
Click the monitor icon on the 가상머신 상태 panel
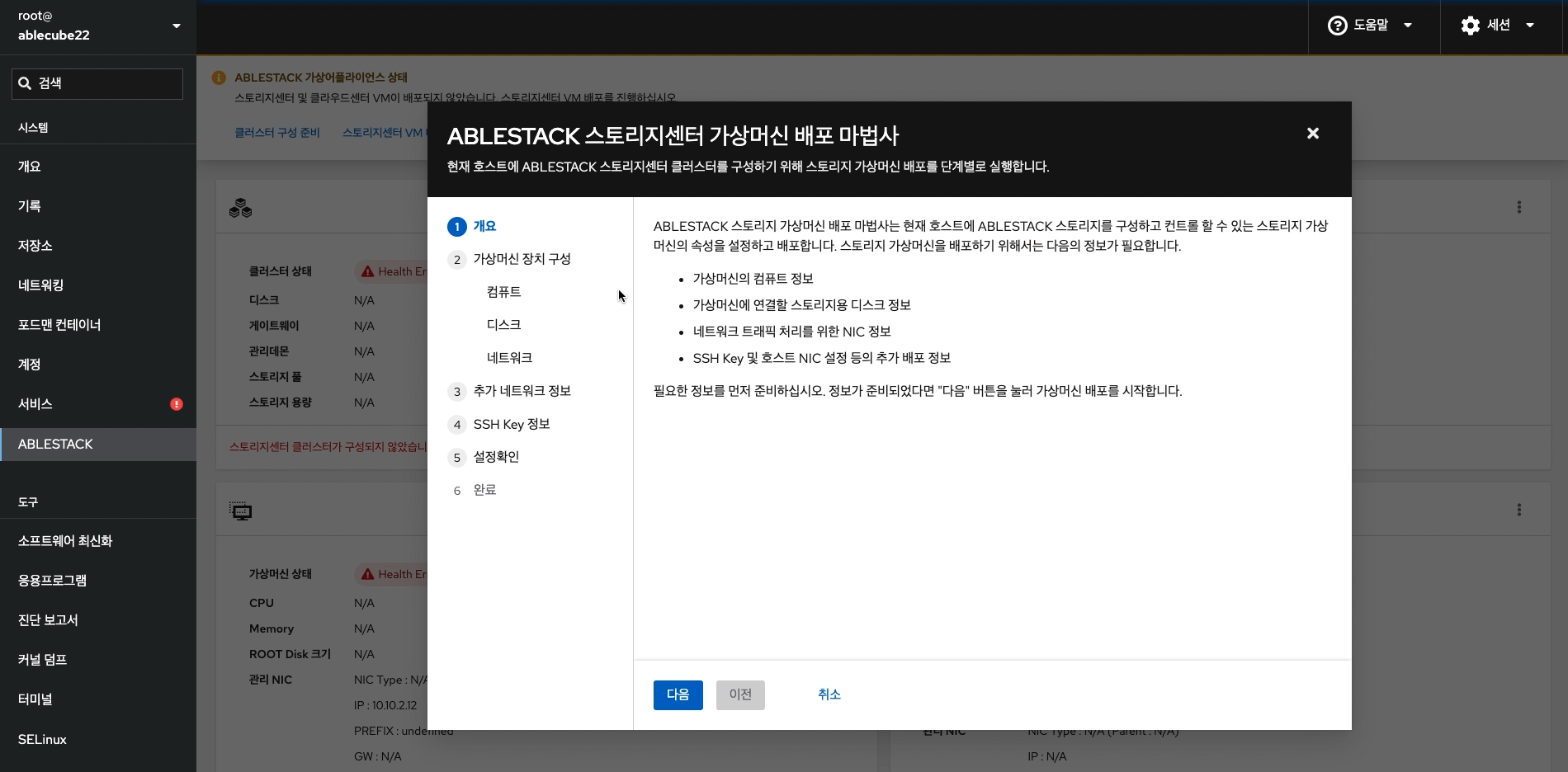[x=241, y=511]
